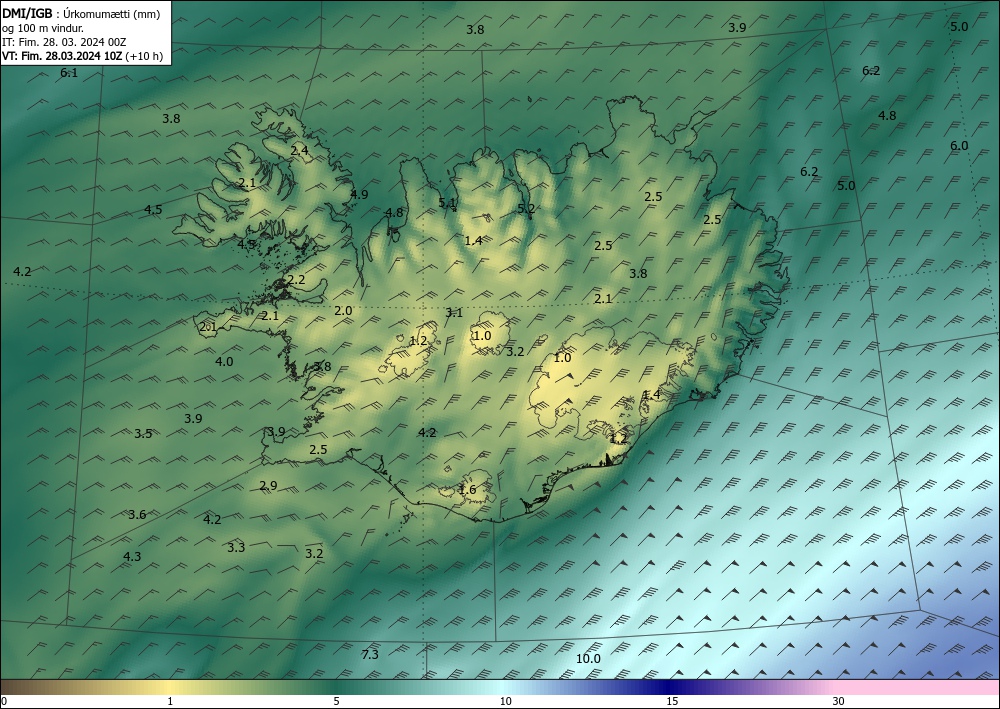
Task: Click the title line 'DMI/IGB : Úrkomumætti (mm)'
Action: pos(81,14)
